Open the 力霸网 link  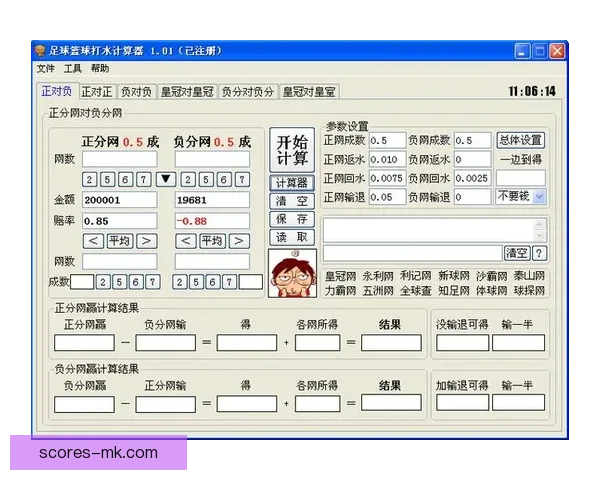tap(340, 291)
